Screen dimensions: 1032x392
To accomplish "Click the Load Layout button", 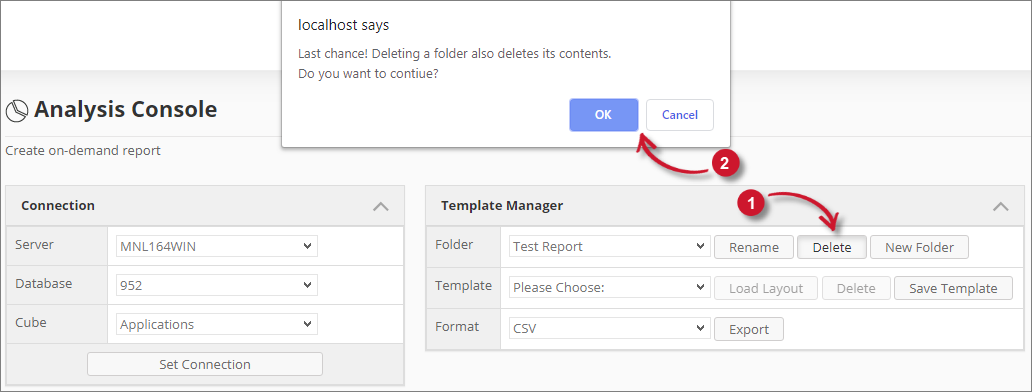I will [x=765, y=288].
